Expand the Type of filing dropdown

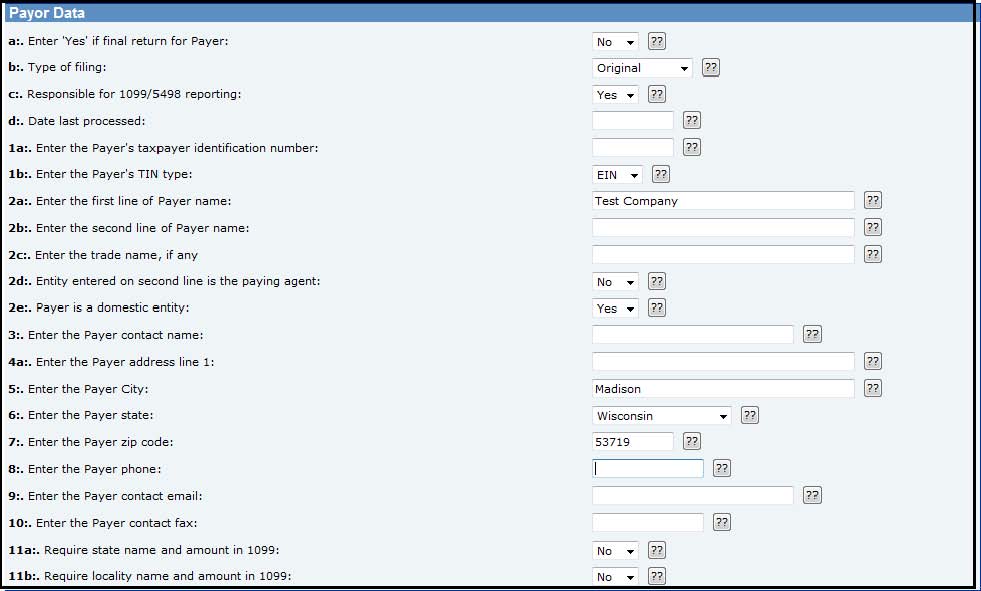tap(642, 68)
